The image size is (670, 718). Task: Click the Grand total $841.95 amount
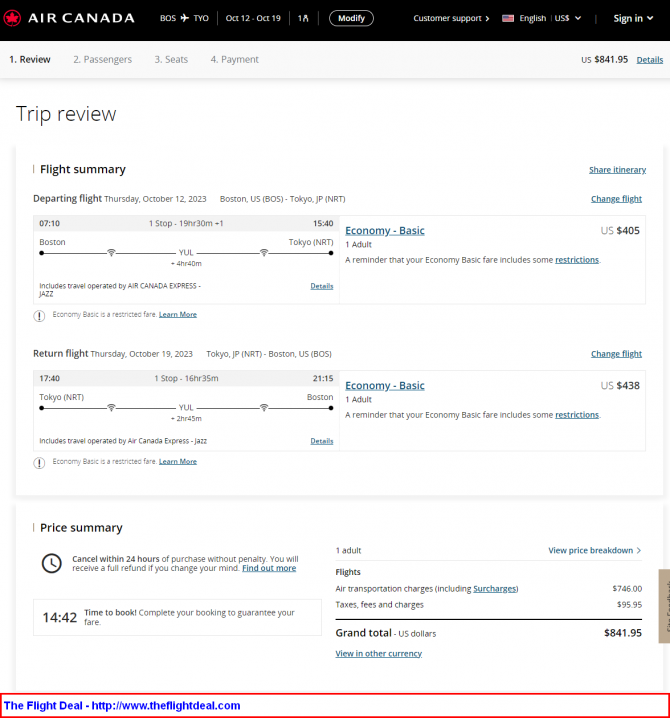click(623, 633)
